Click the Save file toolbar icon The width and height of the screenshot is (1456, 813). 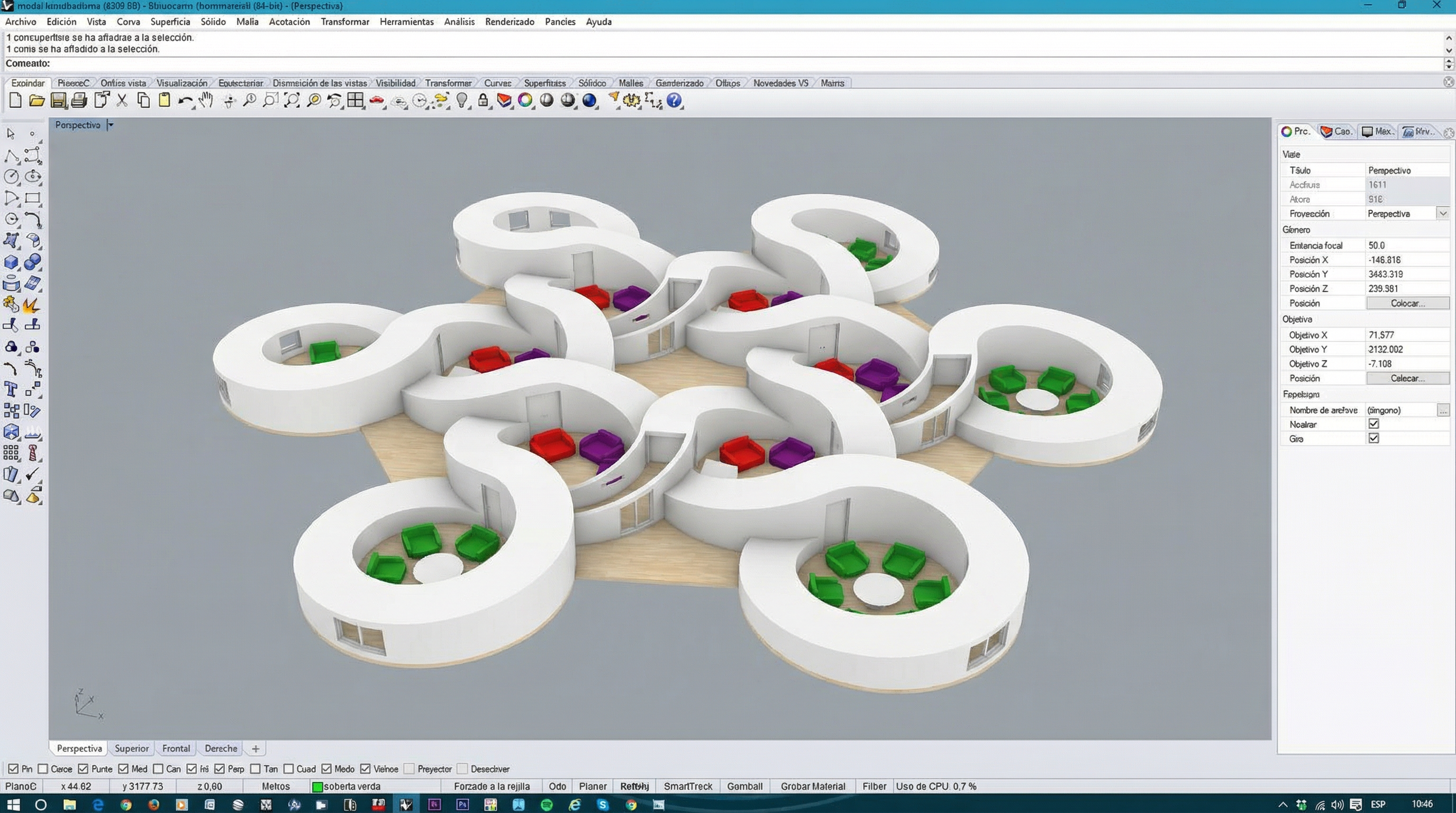(x=58, y=101)
